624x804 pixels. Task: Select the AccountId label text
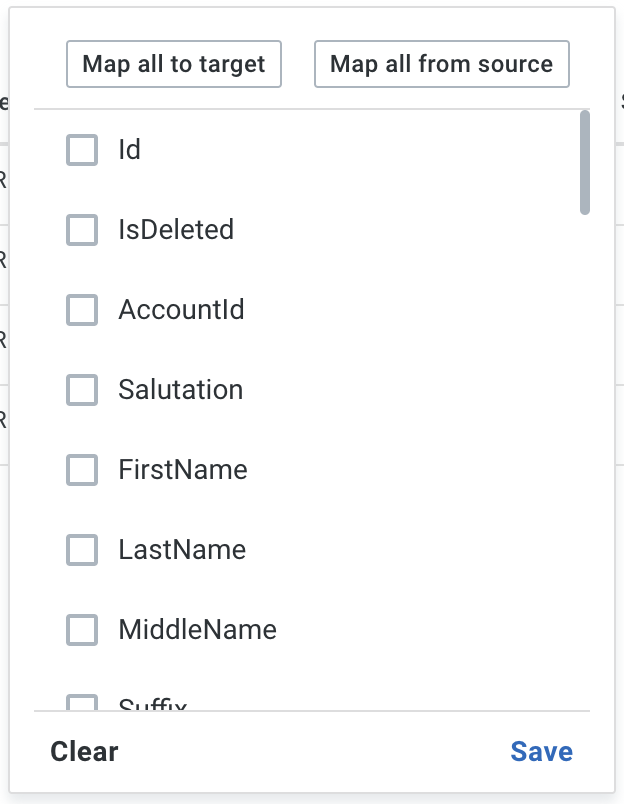(181, 310)
